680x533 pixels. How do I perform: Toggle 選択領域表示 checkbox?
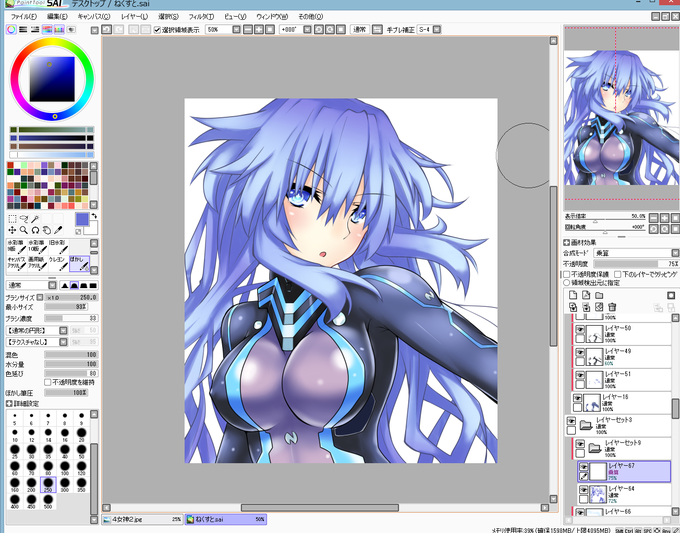tap(157, 30)
